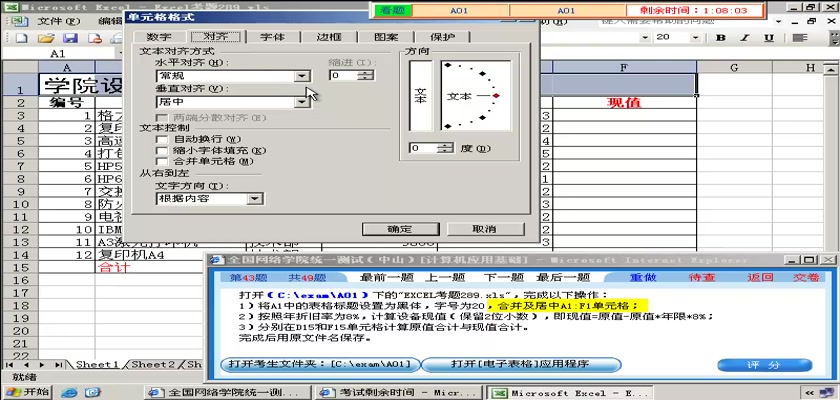Click the 确定 button

point(400,229)
